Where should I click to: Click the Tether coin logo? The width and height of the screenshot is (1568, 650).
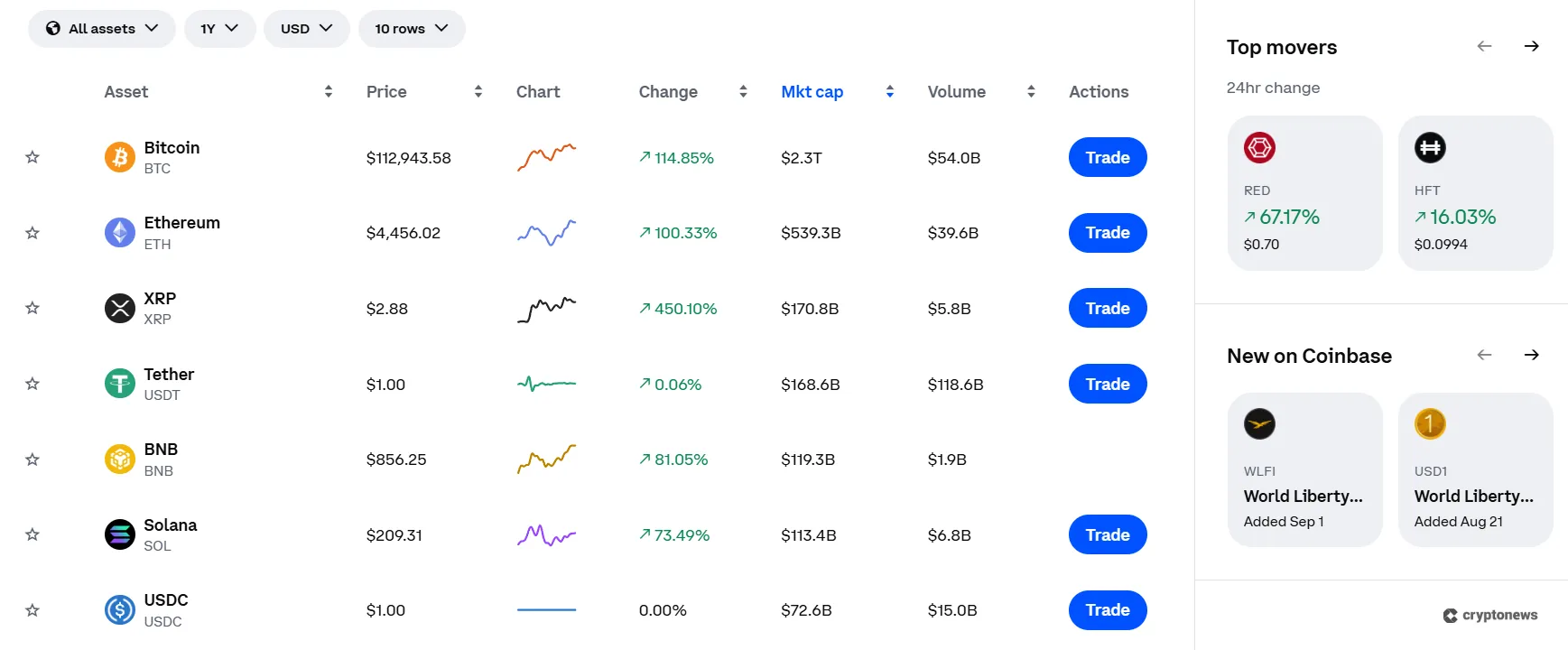tap(119, 384)
